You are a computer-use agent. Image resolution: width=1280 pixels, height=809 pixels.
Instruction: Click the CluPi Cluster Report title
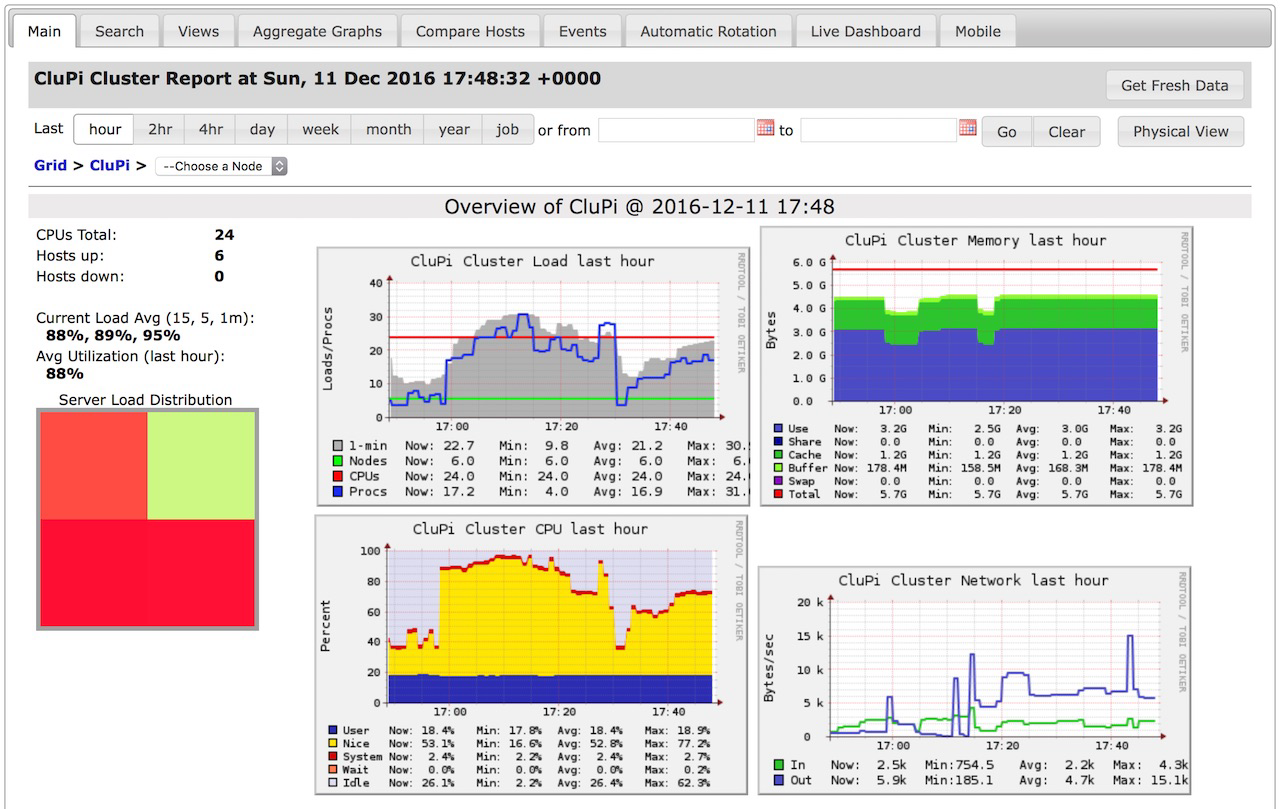click(x=318, y=78)
